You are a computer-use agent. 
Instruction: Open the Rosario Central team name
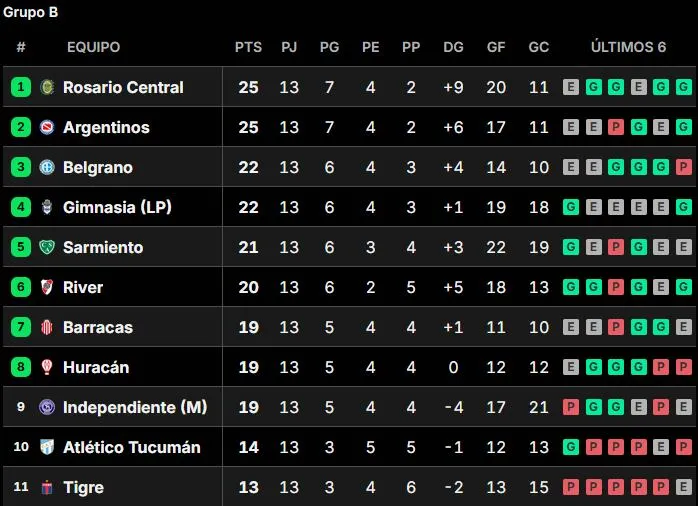[x=123, y=87]
